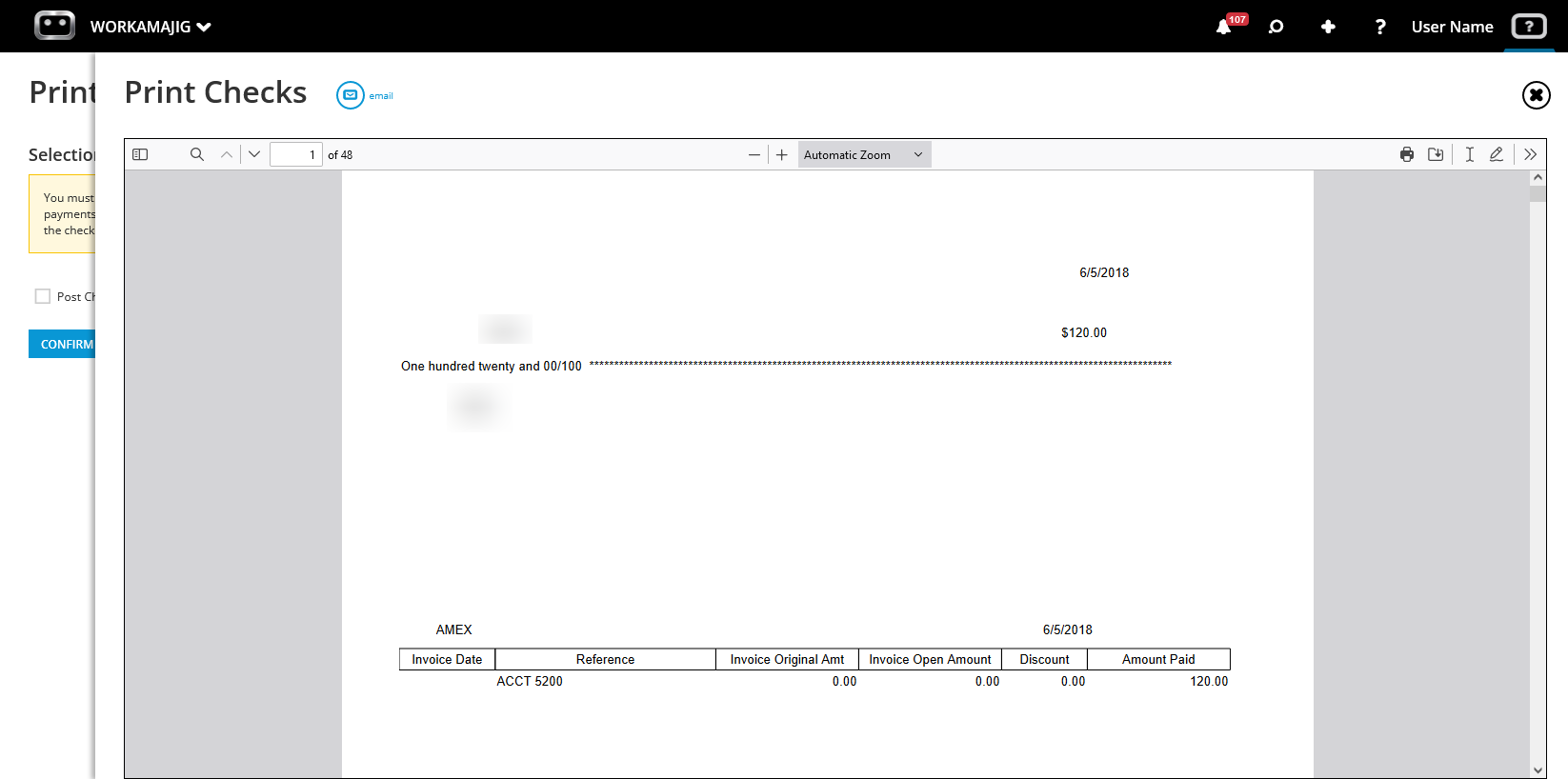Open User Name account menu
Viewport: 1568px width, 779px height.
tap(1452, 27)
